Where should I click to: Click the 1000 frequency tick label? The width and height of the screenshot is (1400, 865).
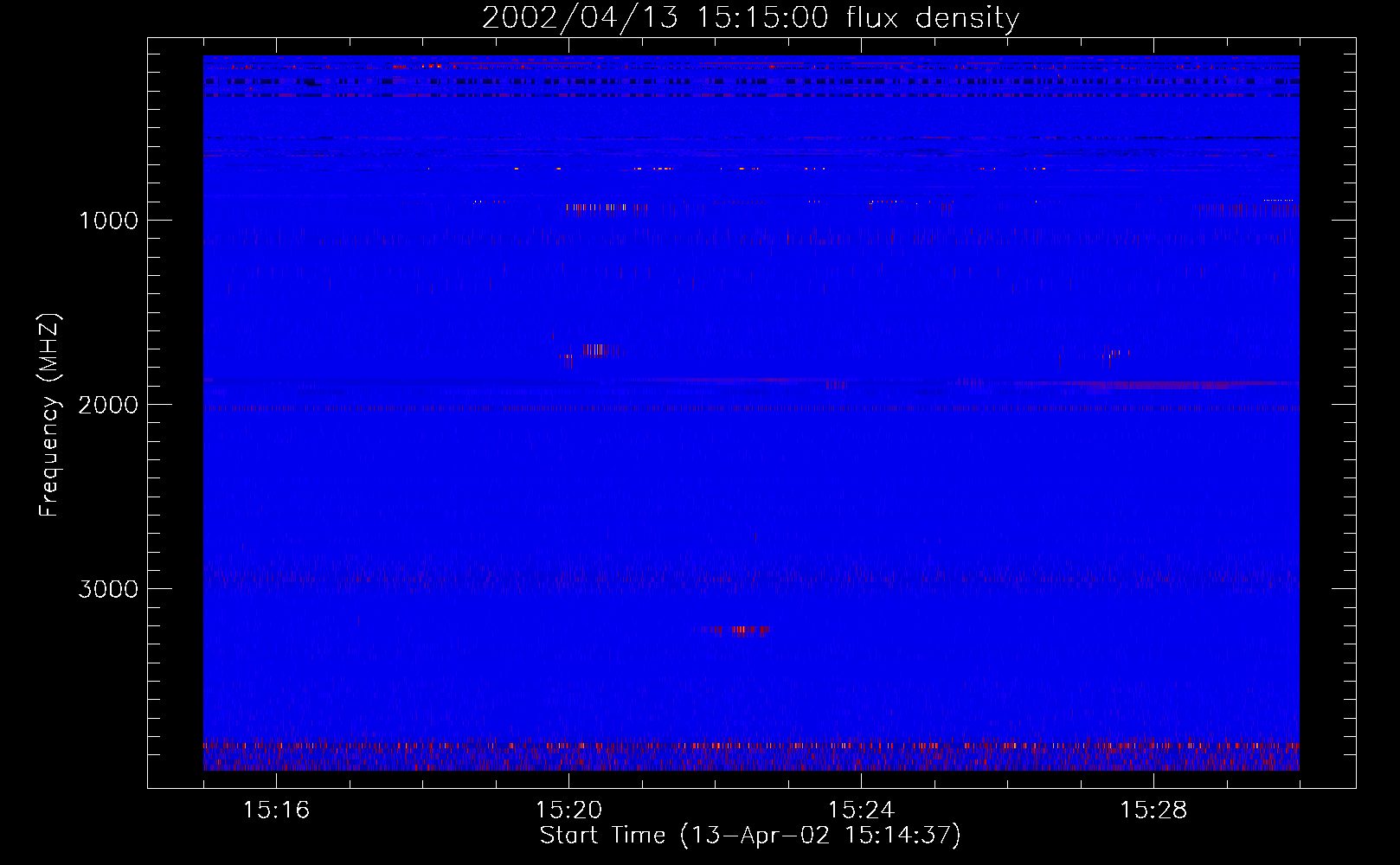point(108,221)
